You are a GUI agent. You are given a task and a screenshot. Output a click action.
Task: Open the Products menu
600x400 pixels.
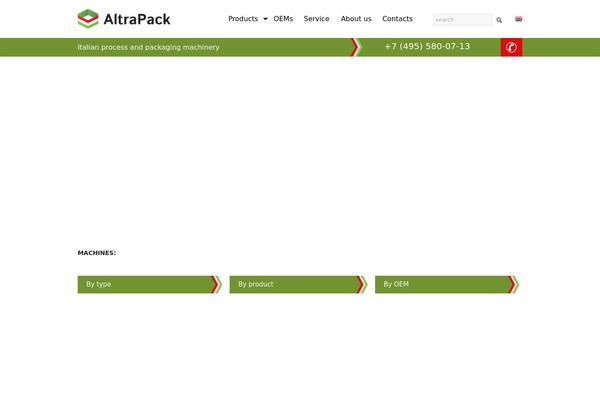click(243, 19)
